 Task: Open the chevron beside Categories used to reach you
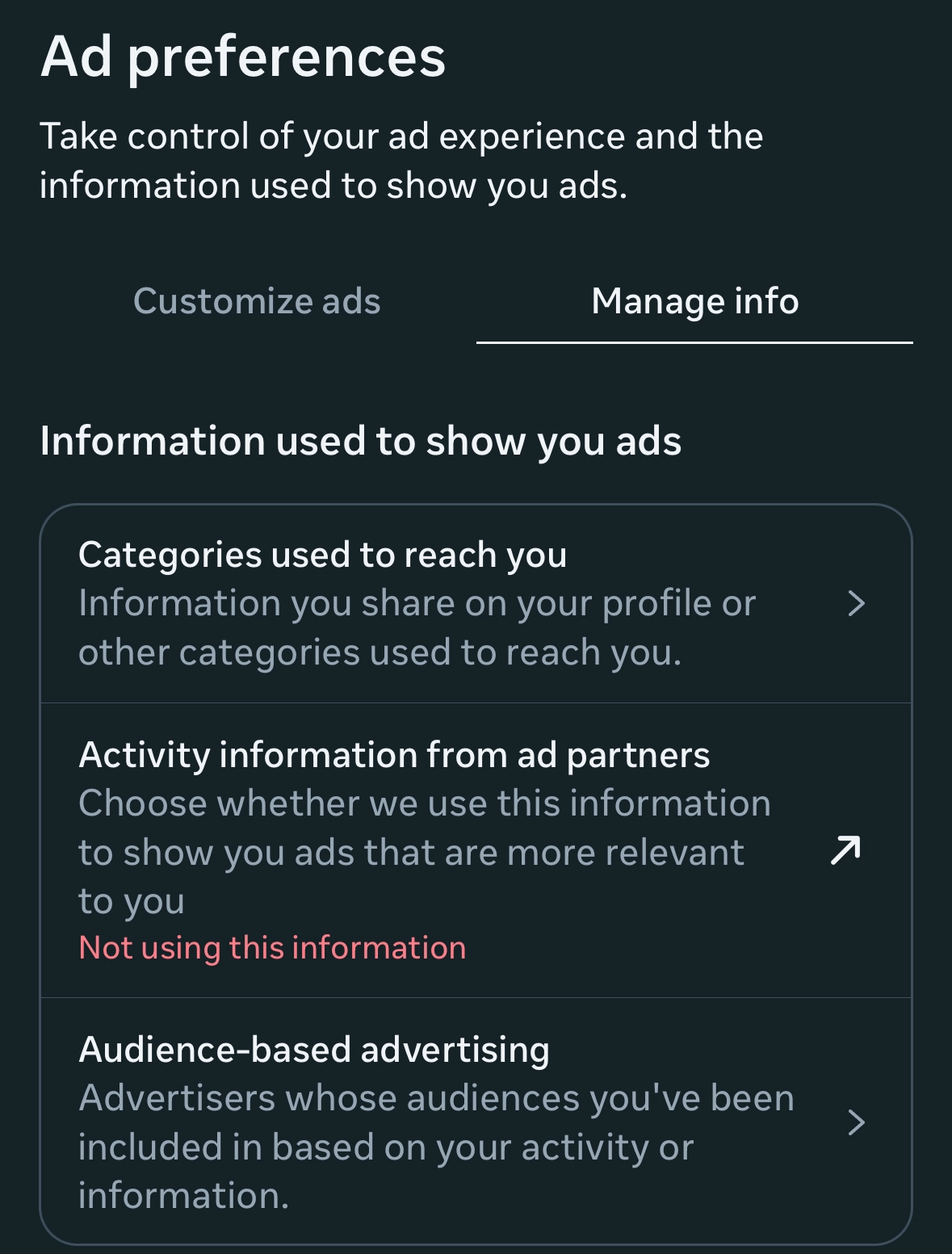(856, 603)
